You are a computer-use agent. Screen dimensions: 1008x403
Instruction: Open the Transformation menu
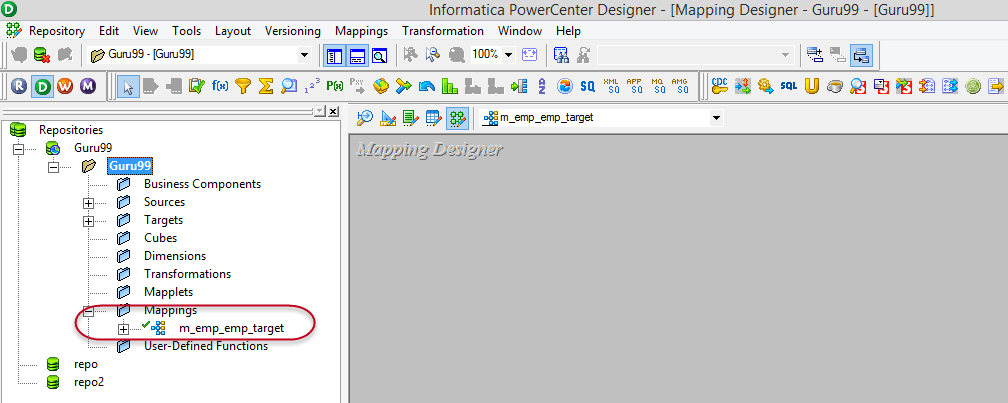(x=442, y=31)
